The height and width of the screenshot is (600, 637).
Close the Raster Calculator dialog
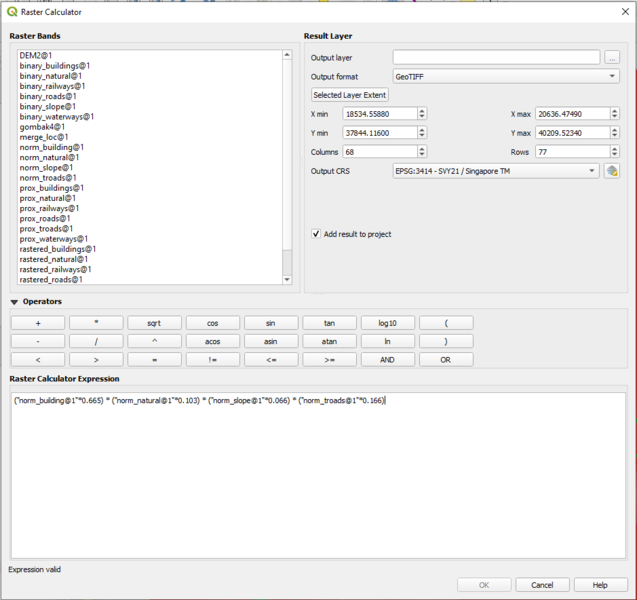coord(625,12)
